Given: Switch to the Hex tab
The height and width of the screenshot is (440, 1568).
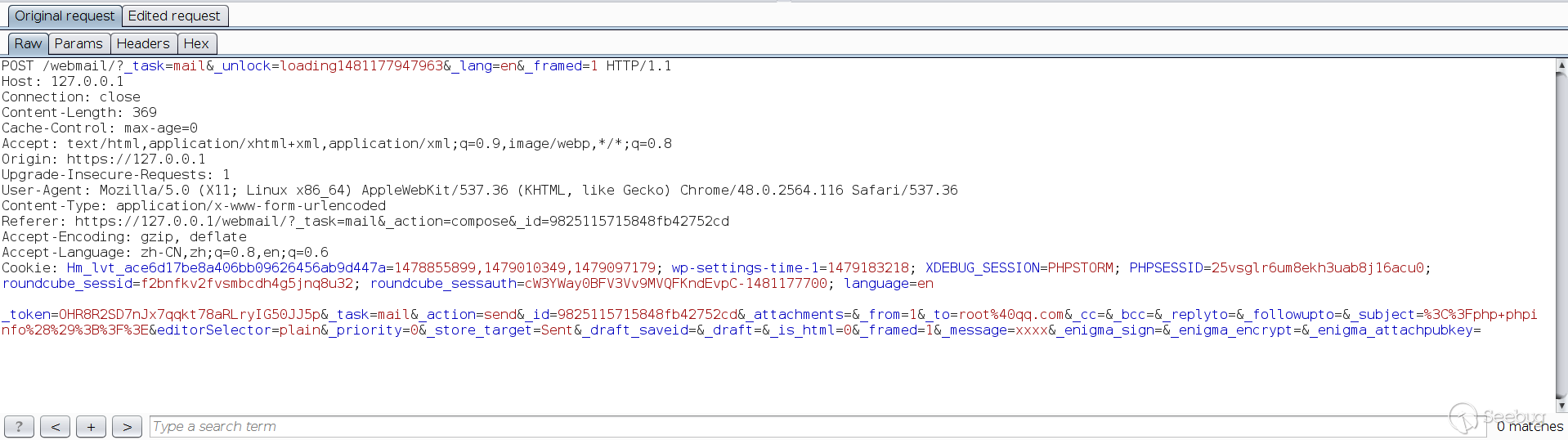Looking at the screenshot, I should point(196,43).
